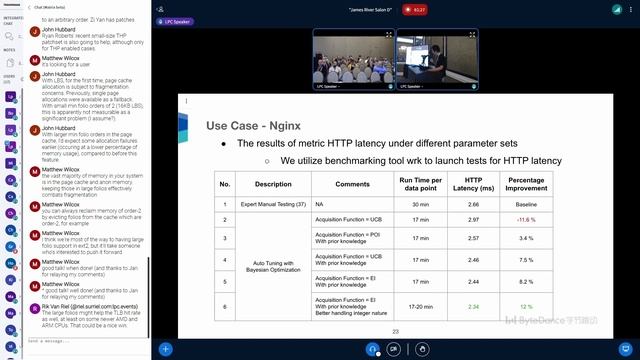
Task: Click the meeting title 'James River Salon D'
Action: (x=370, y=10)
